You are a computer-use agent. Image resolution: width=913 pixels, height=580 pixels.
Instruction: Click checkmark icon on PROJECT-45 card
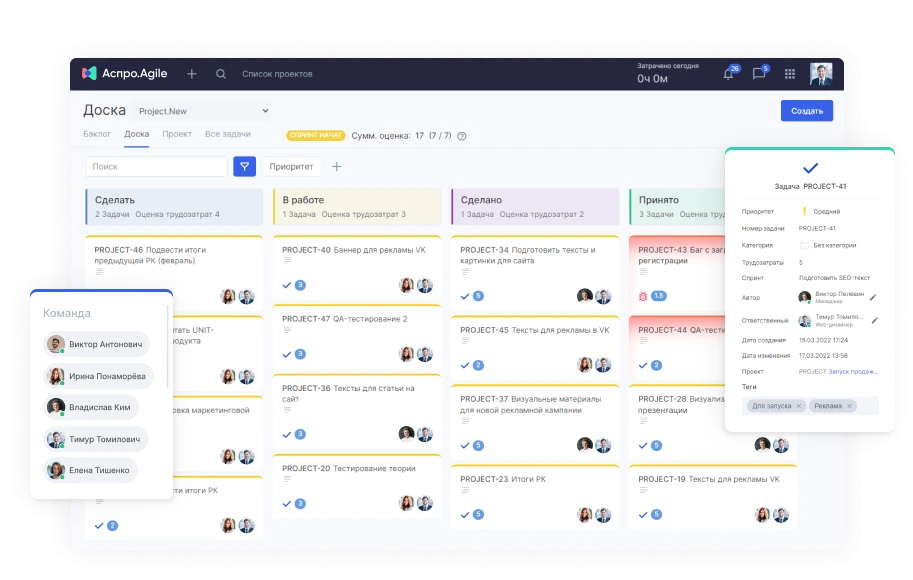(465, 366)
